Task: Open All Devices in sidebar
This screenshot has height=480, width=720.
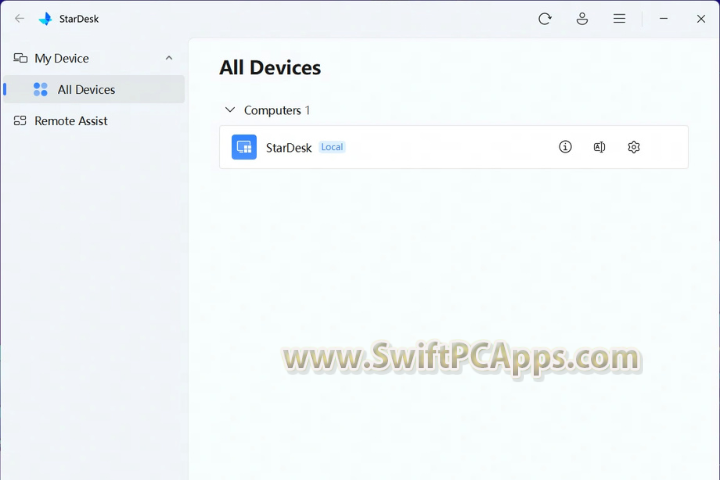Action: click(94, 89)
